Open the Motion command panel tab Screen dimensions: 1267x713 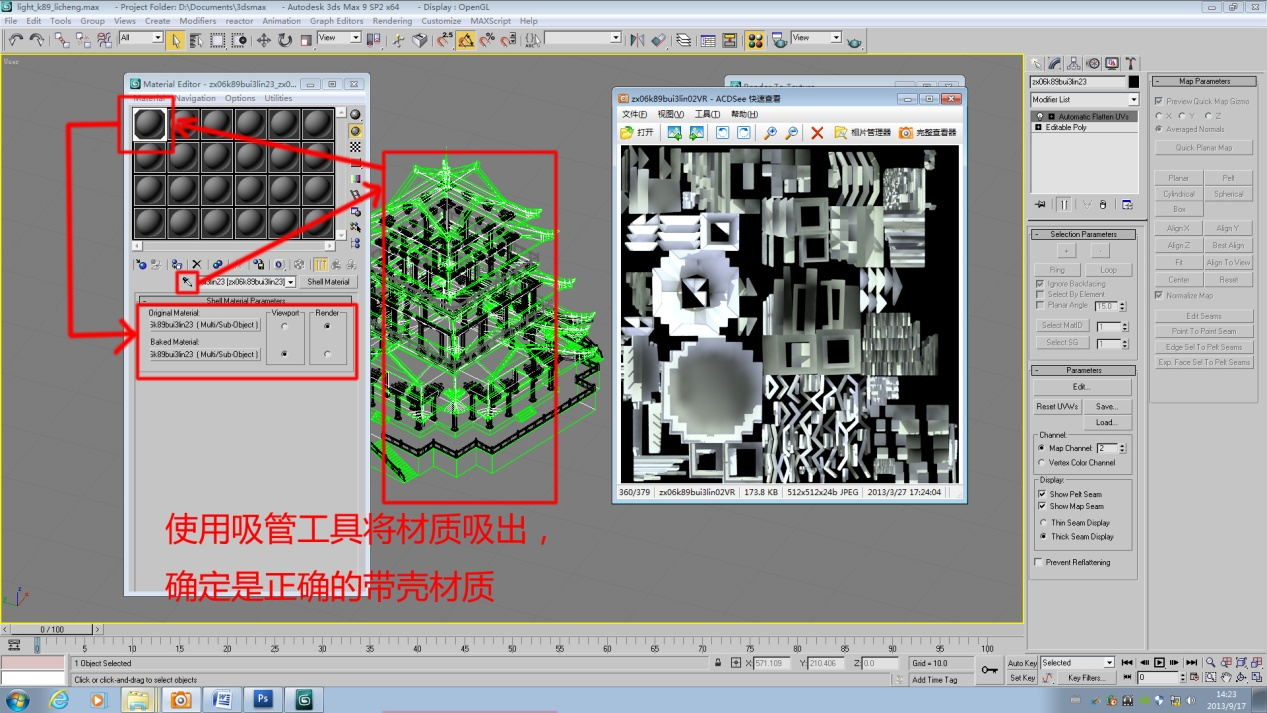pos(1093,64)
